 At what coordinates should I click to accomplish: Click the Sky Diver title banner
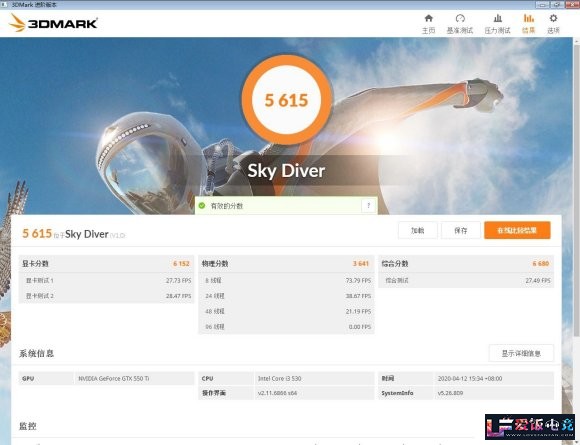(286, 171)
